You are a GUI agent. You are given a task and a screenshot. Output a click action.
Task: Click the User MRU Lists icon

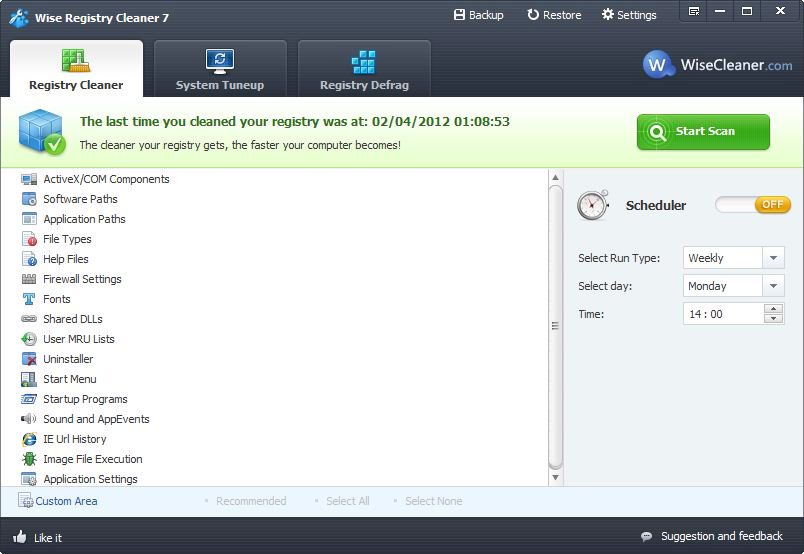[x=29, y=339]
